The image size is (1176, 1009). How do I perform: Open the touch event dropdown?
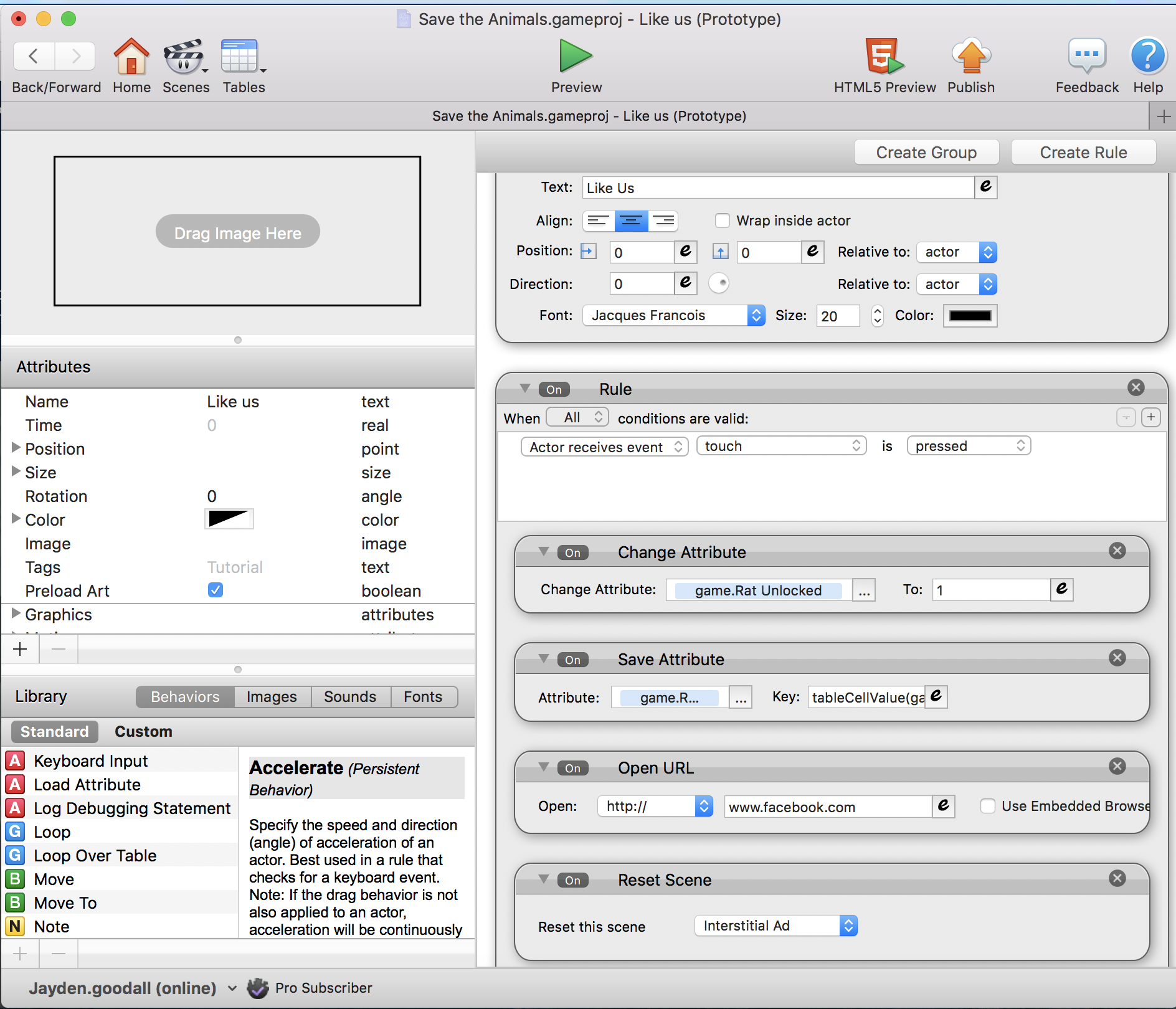pyautogui.click(x=782, y=446)
